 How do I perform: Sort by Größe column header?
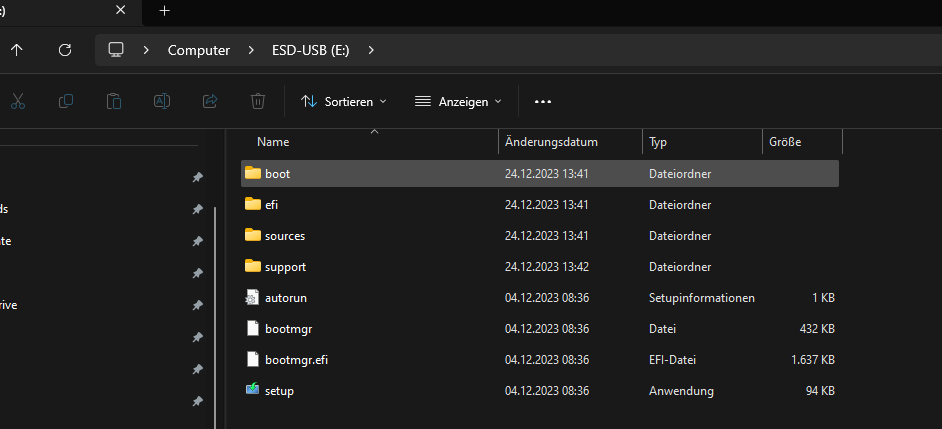click(785, 142)
